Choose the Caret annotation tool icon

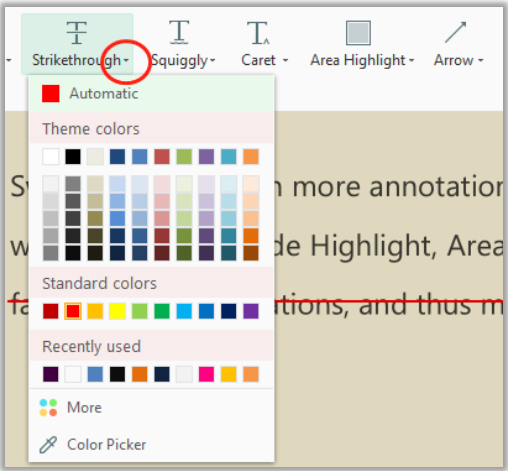point(258,32)
